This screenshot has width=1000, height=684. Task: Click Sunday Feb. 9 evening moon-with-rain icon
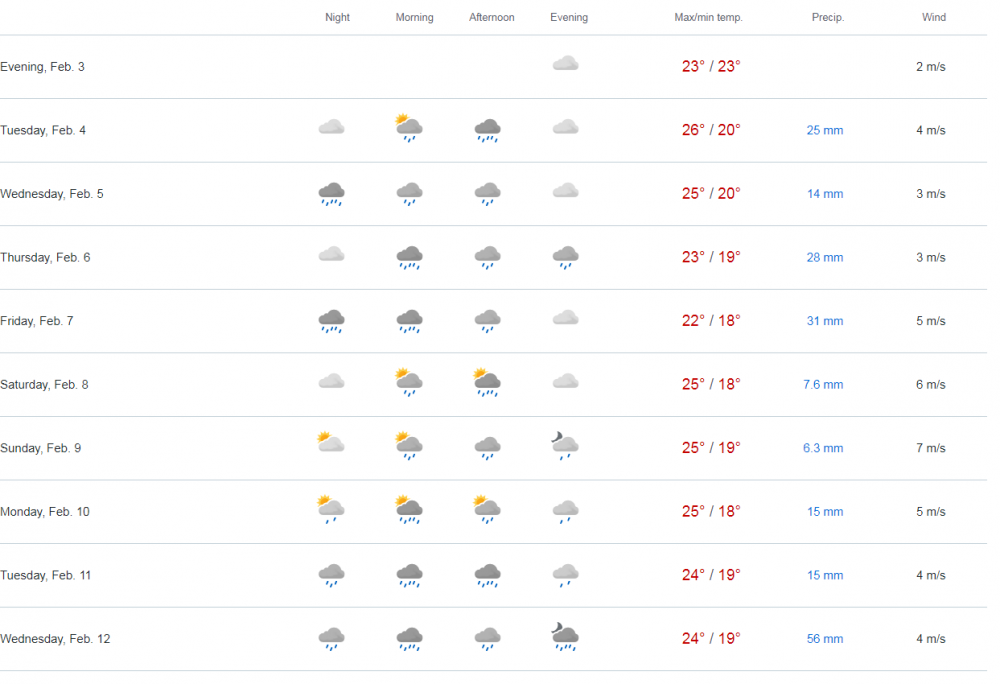click(x=564, y=447)
